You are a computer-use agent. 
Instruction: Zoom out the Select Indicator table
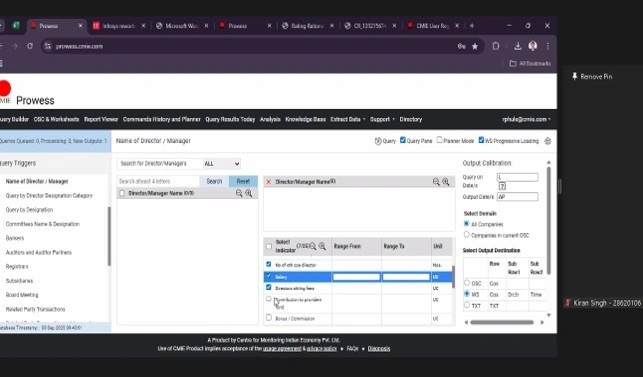(x=313, y=246)
